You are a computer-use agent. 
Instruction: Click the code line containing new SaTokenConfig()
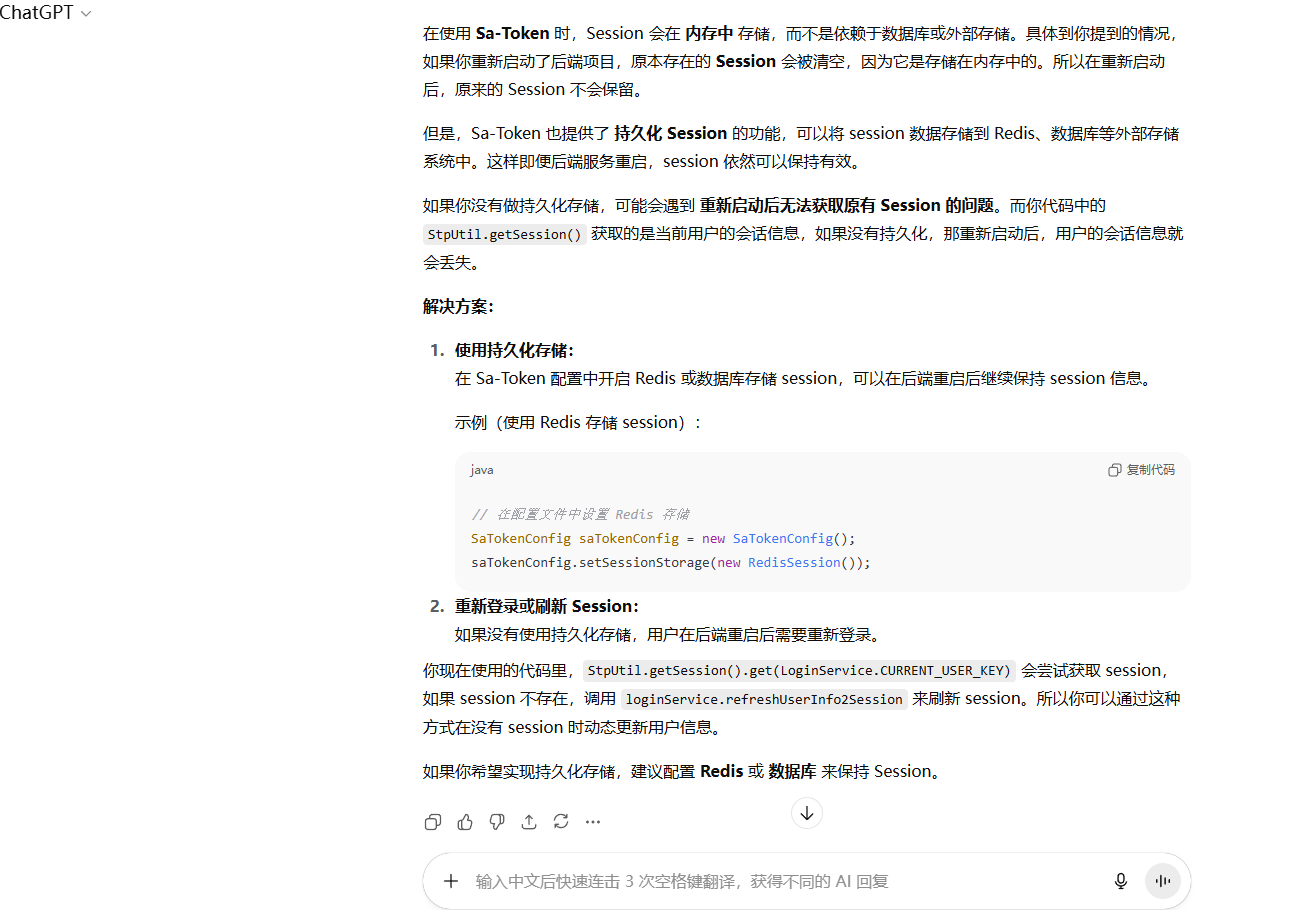[x=664, y=538]
